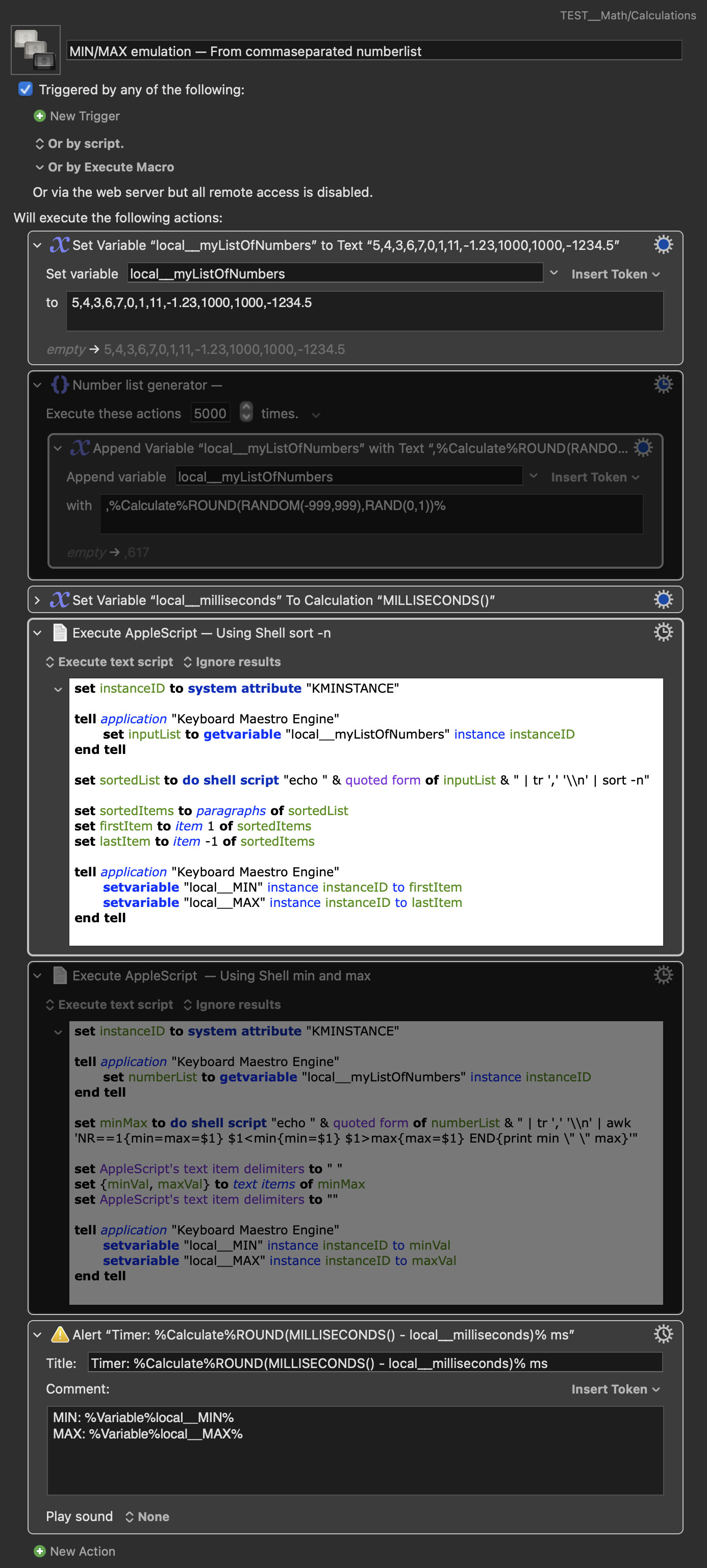Collapse the script text in Shell sort -n action

coord(58,689)
